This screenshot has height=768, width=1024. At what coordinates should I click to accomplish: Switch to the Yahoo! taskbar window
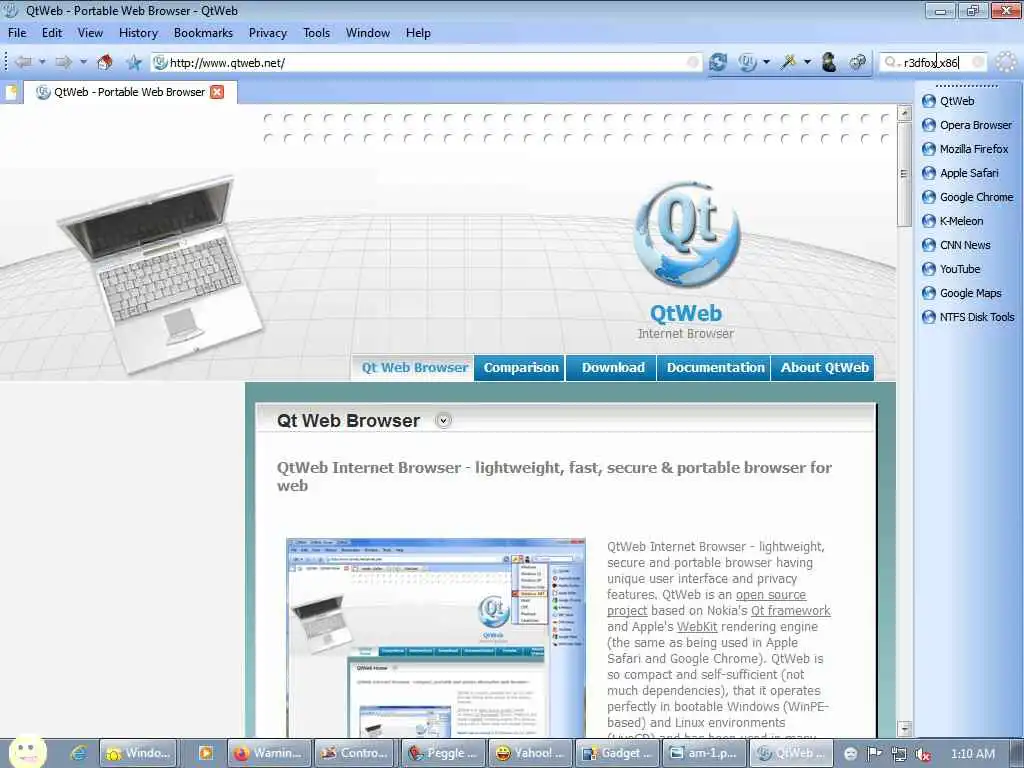click(530, 753)
